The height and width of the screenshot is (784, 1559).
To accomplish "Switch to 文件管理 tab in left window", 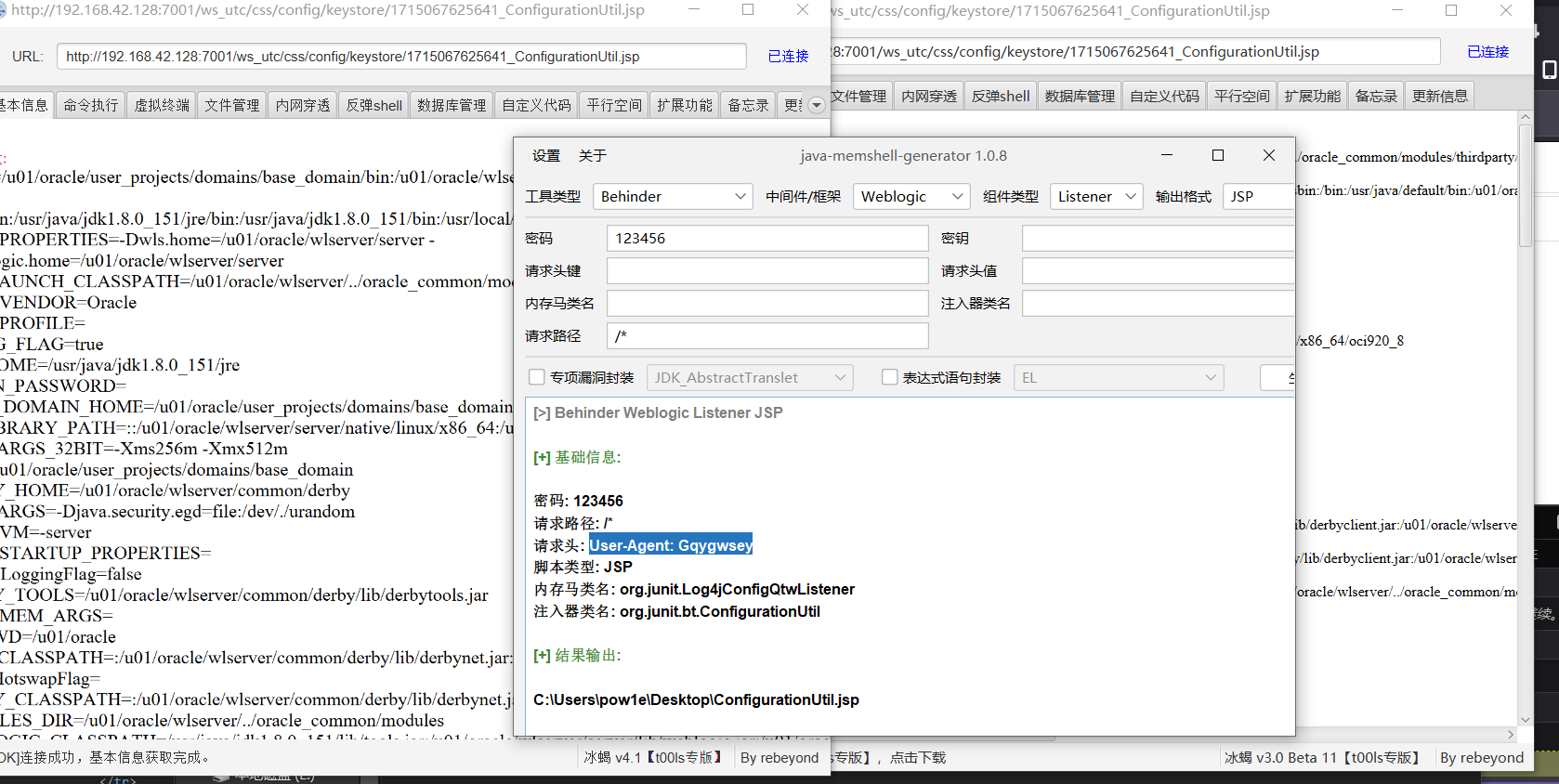I will coord(232,105).
